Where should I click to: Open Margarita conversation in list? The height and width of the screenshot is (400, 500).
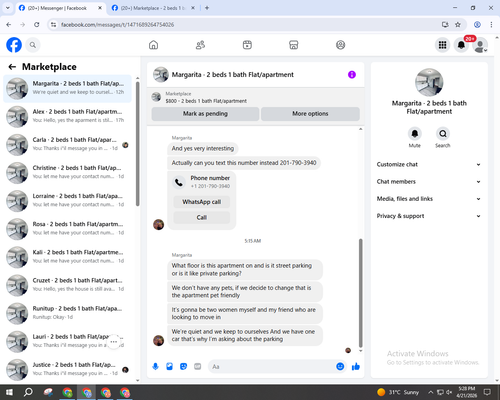click(67, 89)
